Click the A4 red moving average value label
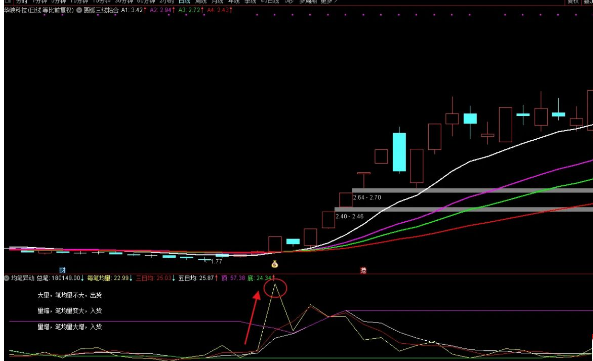The width and height of the screenshot is (593, 361). click(219, 10)
